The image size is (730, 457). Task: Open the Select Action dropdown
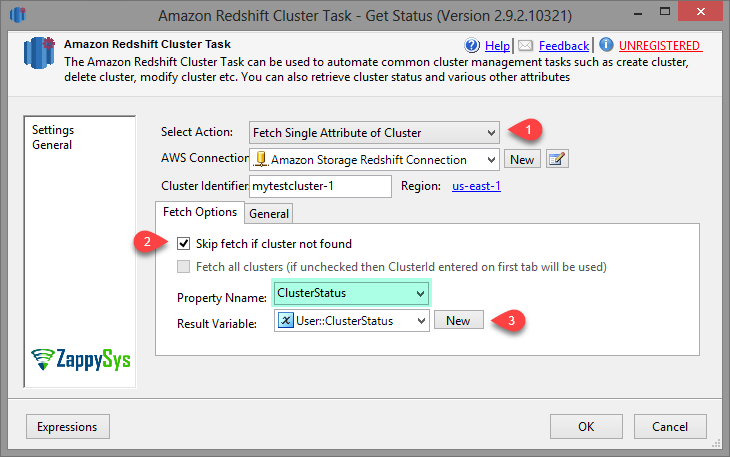pos(374,133)
